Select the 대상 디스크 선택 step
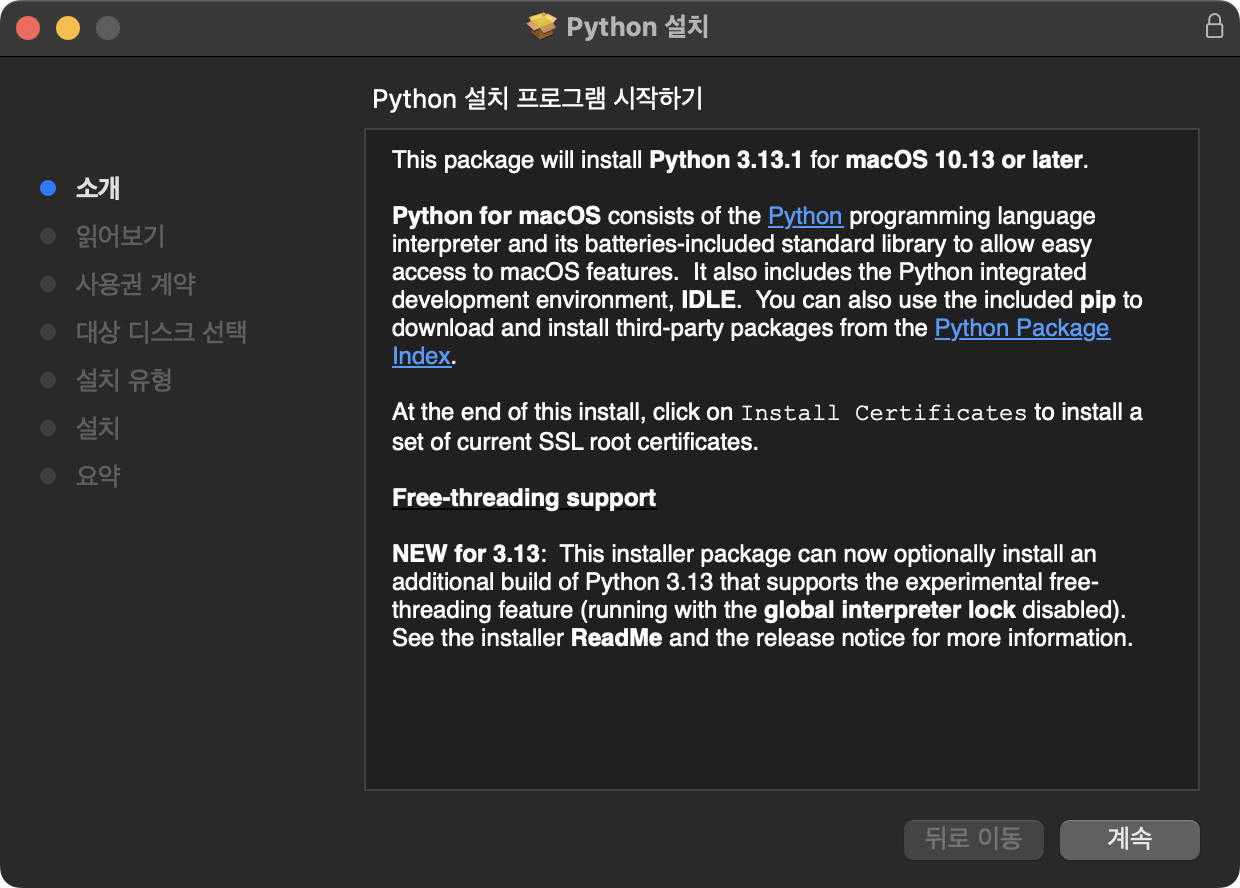The height and width of the screenshot is (888, 1240). coord(161,332)
